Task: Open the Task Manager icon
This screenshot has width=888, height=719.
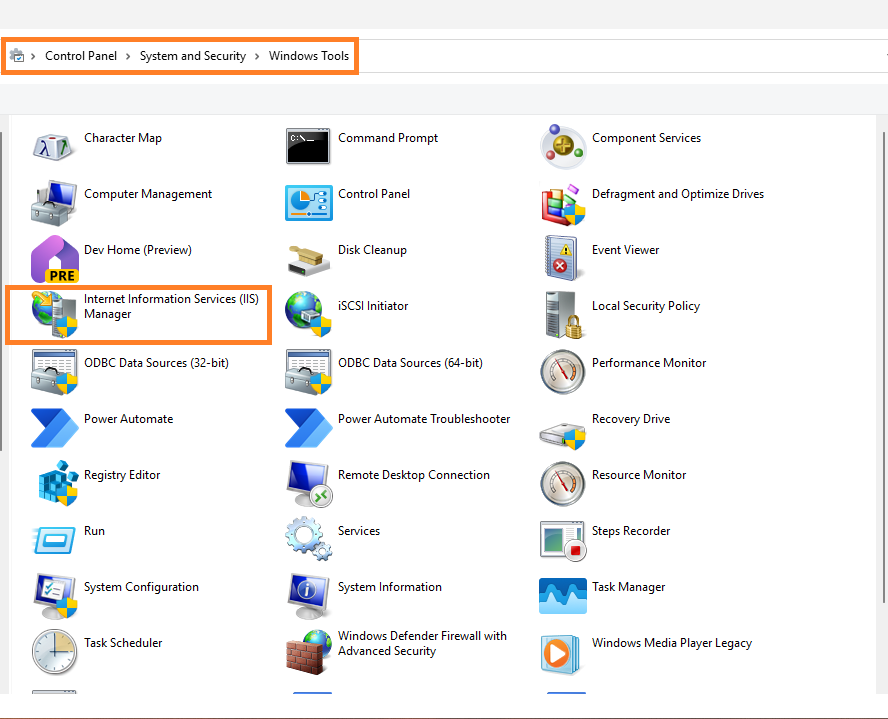Action: 563,596
